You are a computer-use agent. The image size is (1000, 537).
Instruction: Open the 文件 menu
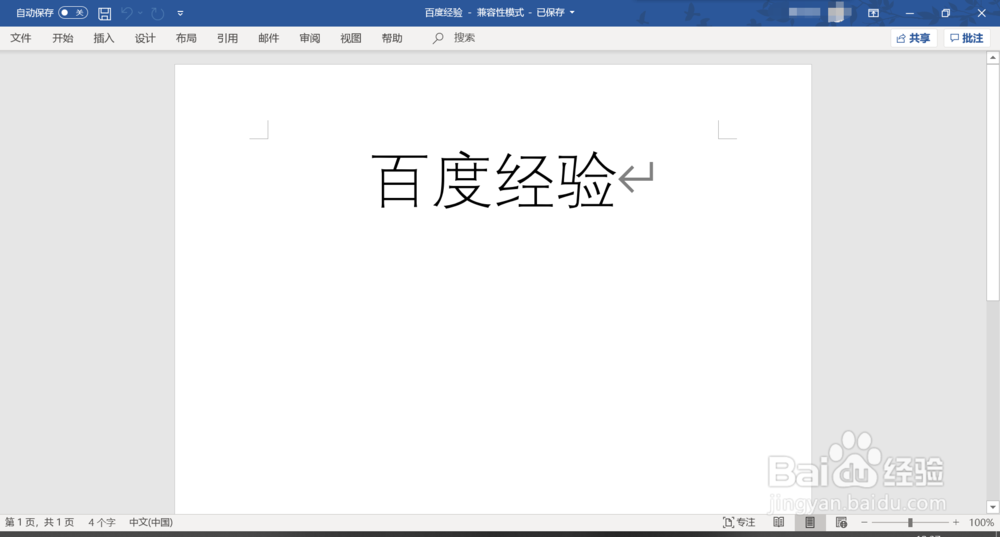21,38
